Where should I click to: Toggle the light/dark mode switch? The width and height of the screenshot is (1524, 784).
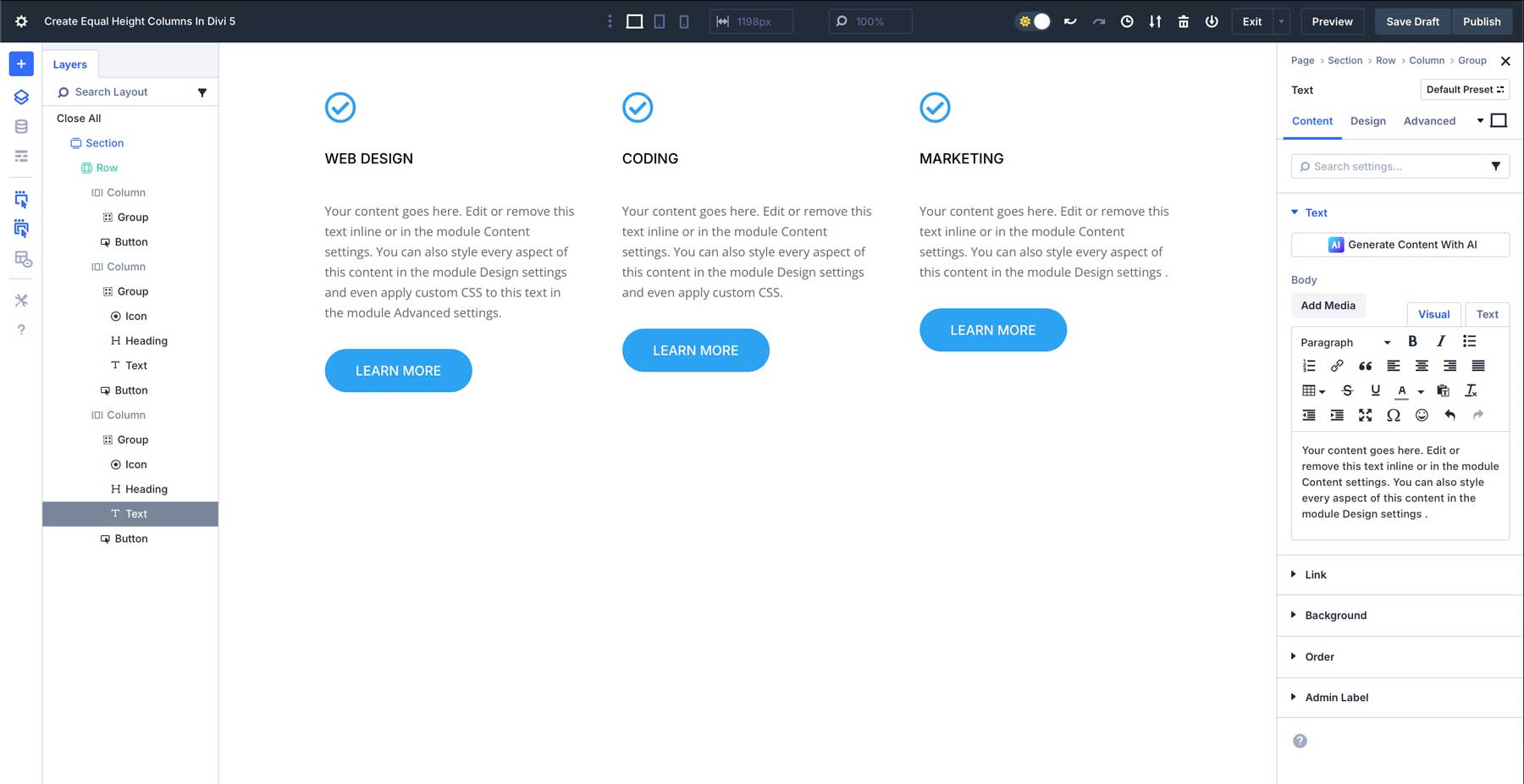point(1034,21)
